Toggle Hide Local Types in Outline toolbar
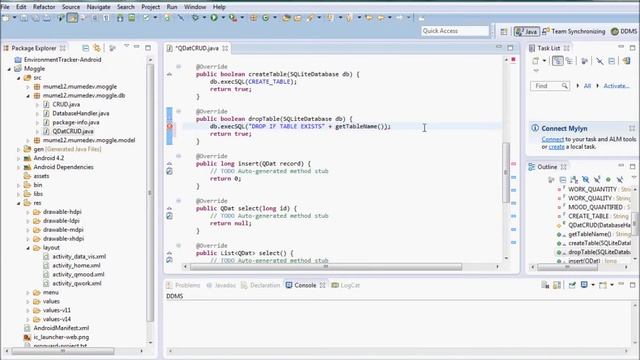 coord(620,179)
